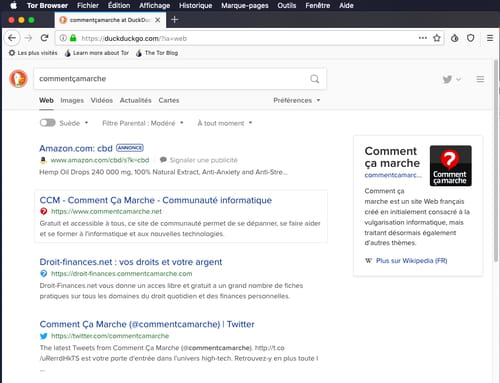Open the security level shield icon
This screenshot has height=383, width=500.
[470, 38]
